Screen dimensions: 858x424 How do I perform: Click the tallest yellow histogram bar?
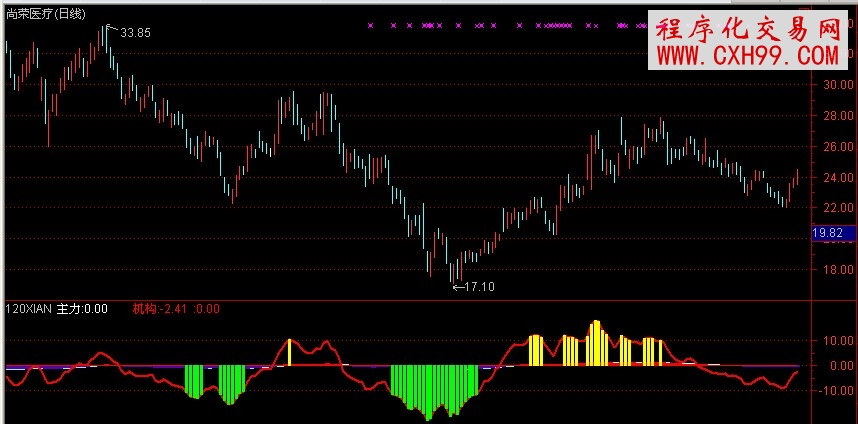[596, 343]
